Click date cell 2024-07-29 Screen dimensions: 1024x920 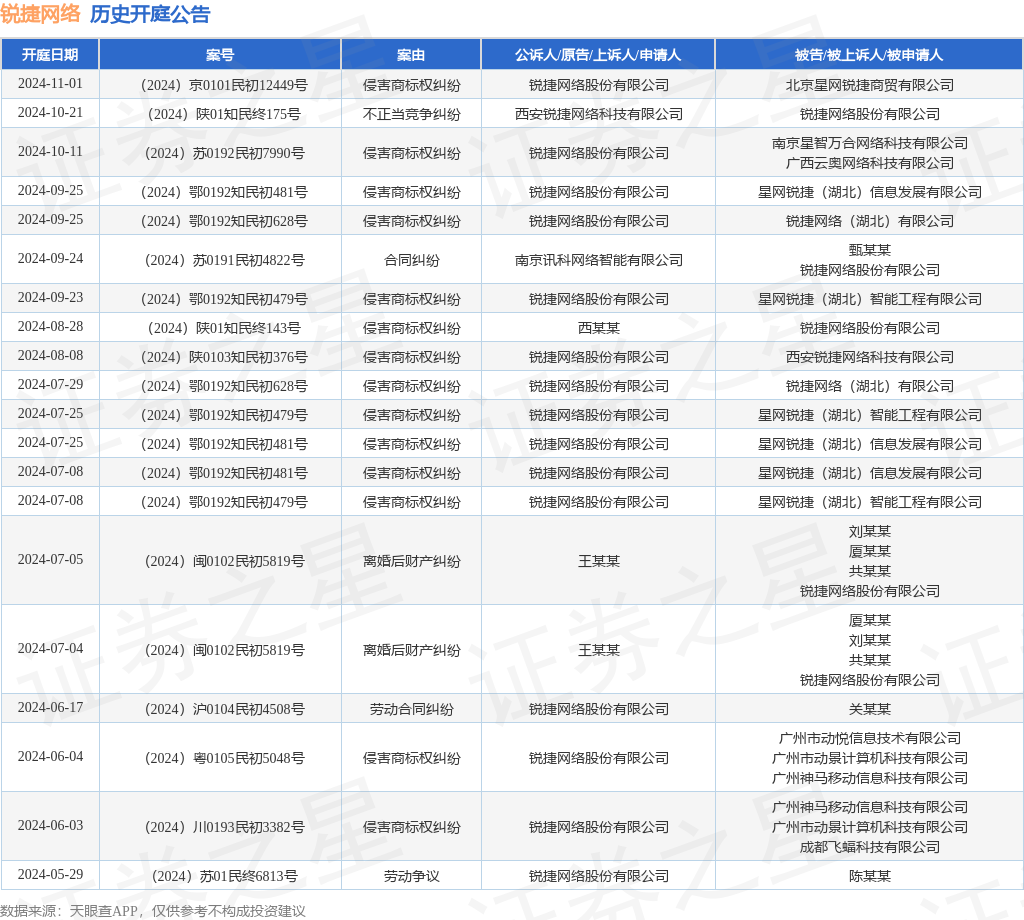pos(50,385)
